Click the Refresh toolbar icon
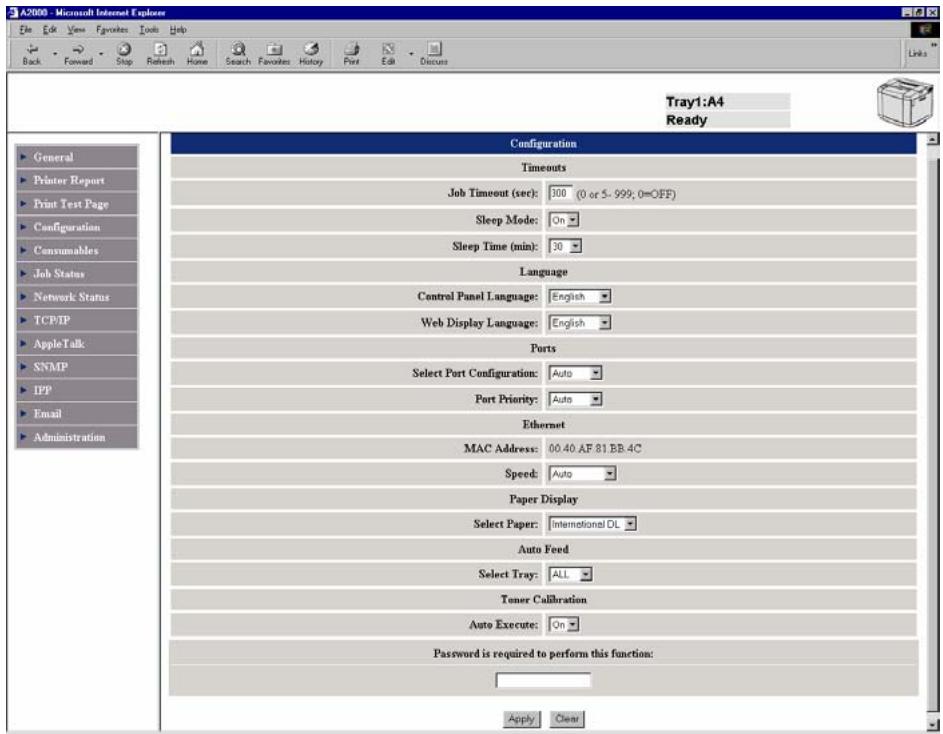The image size is (943, 734). [x=161, y=54]
